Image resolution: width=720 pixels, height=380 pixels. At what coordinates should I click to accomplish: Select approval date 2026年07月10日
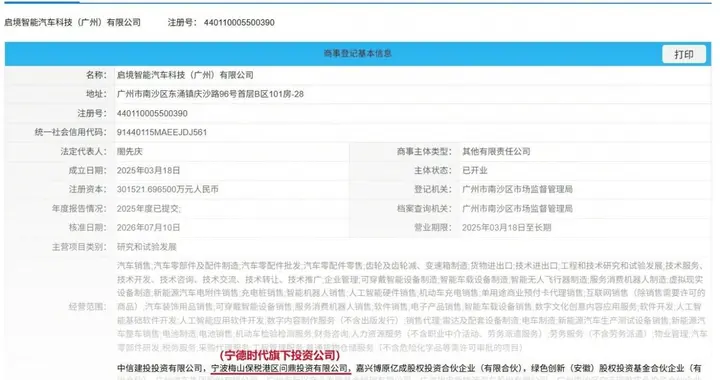click(148, 227)
